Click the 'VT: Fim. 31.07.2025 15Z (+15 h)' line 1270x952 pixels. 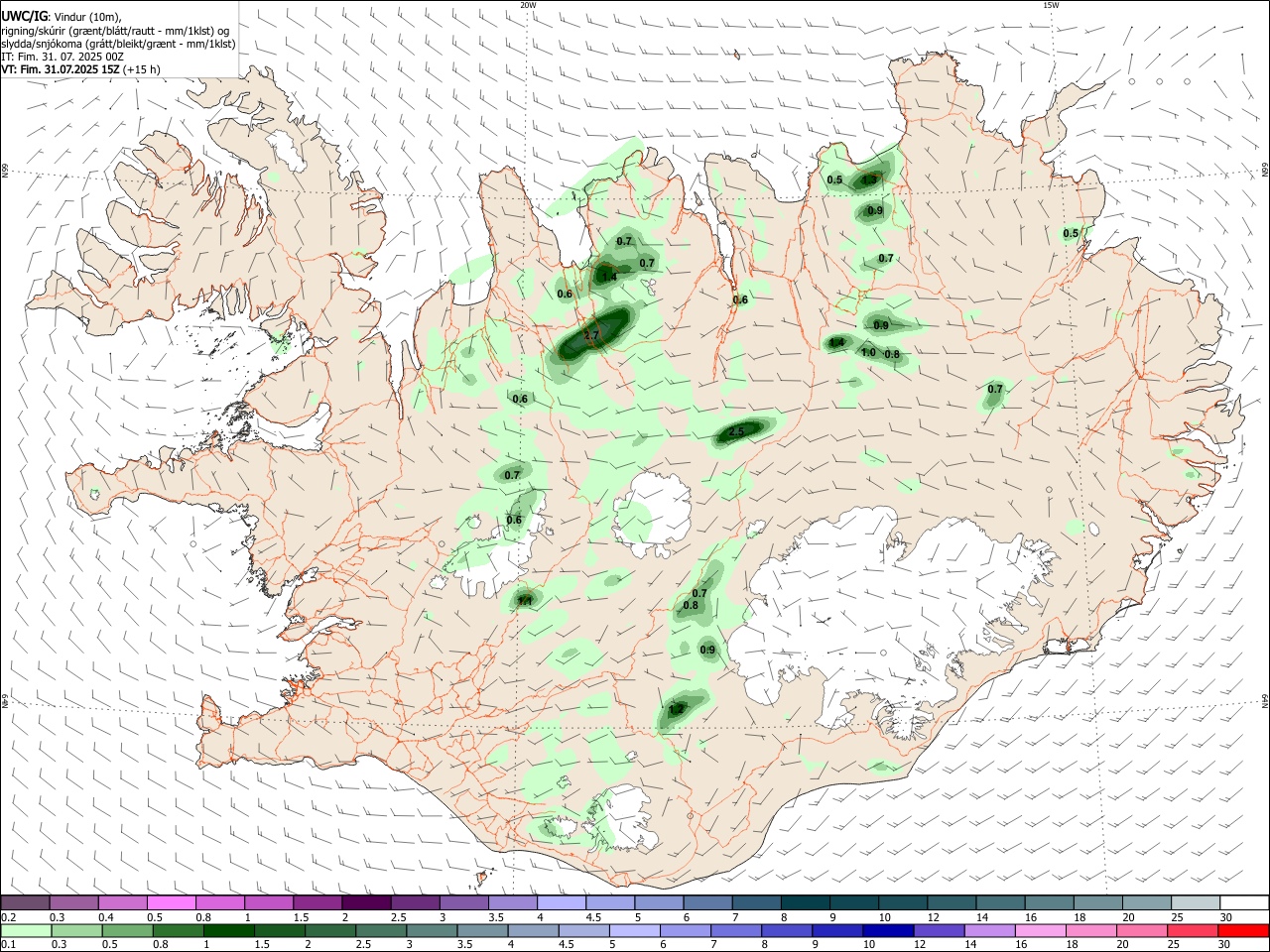coord(80,69)
